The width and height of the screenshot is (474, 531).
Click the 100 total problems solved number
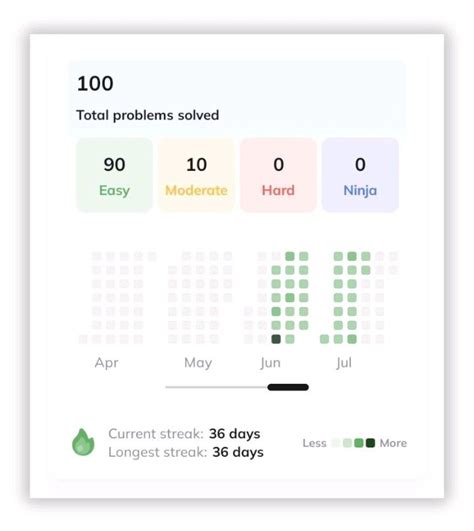pos(95,83)
